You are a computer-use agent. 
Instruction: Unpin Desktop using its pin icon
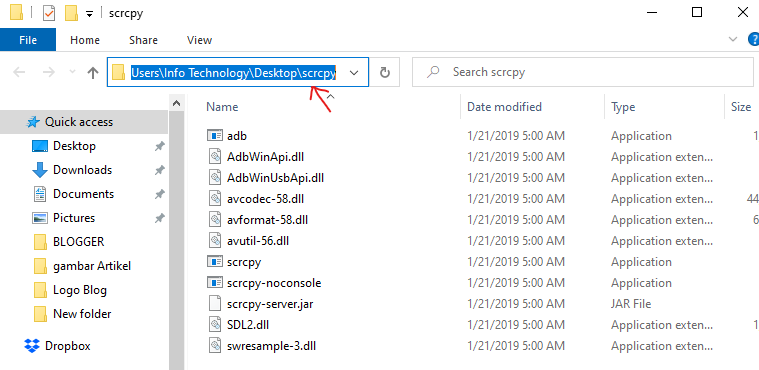(159, 146)
